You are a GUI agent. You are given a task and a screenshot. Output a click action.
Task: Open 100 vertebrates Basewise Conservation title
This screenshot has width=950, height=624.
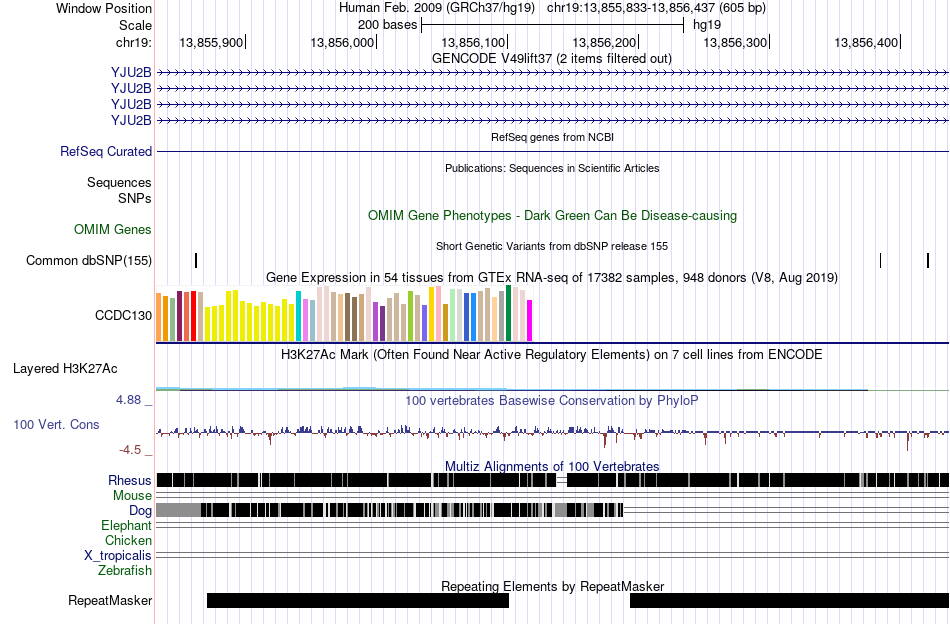552,400
